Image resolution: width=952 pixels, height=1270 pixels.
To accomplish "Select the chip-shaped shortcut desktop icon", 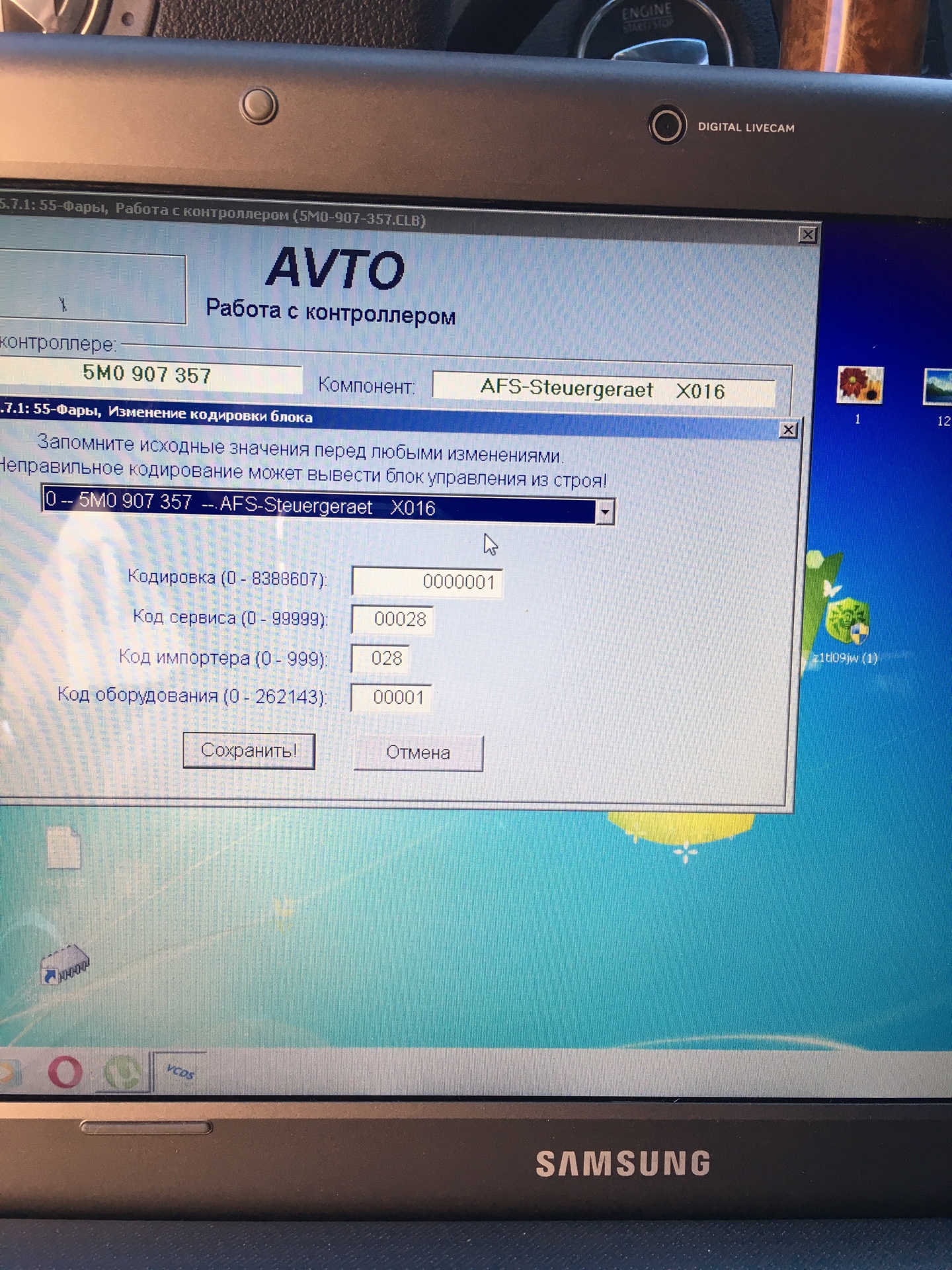I will coord(64,970).
